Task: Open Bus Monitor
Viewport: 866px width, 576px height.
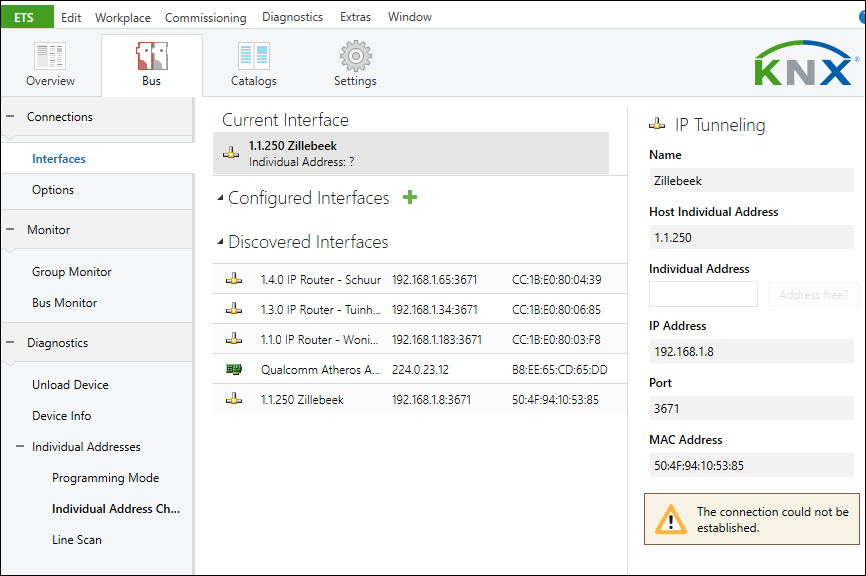Action: coord(64,303)
